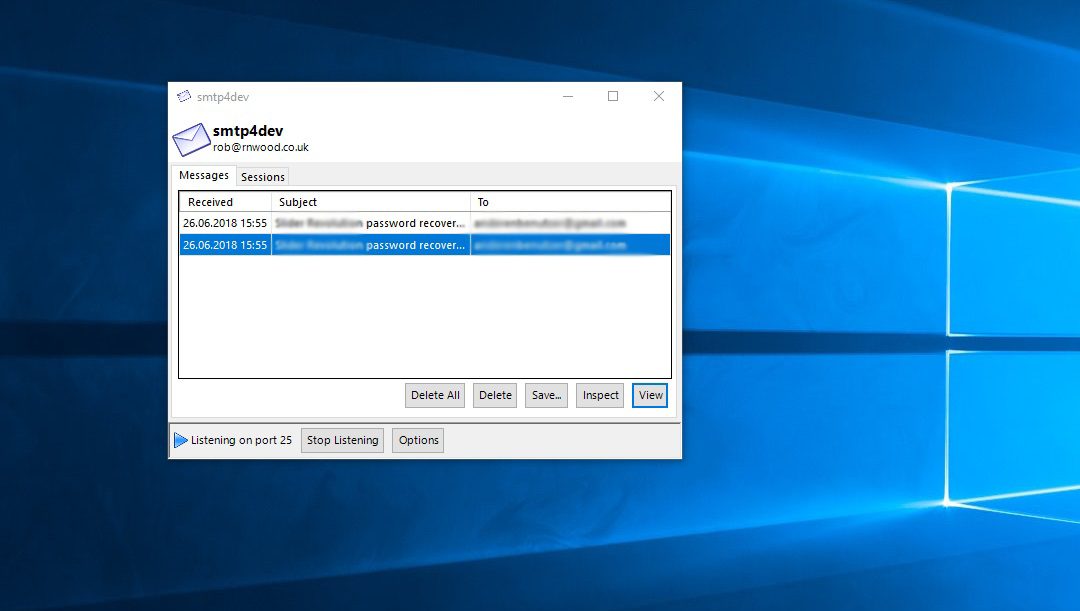Click the Delete button
The width and height of the screenshot is (1080, 611).
[495, 395]
